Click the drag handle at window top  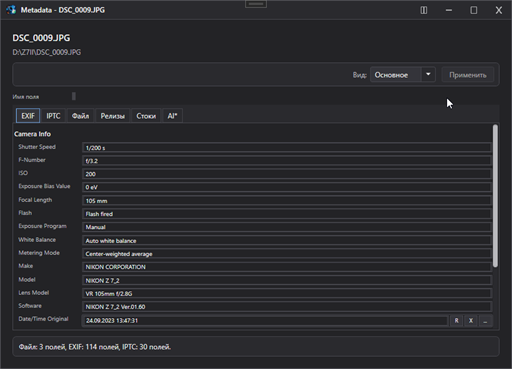pos(256,4)
